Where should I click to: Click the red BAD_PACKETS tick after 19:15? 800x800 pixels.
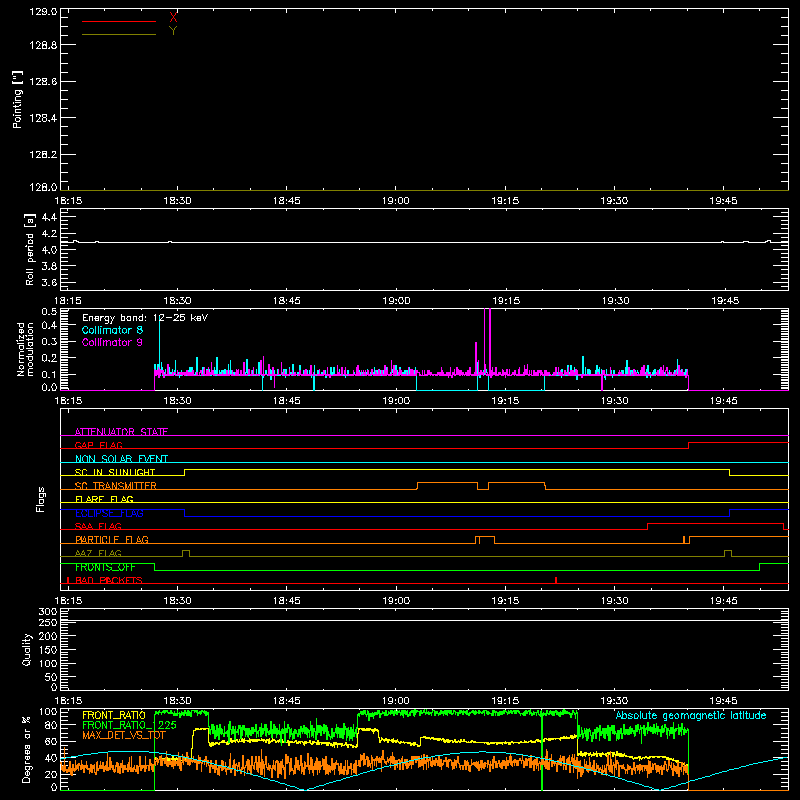[x=556, y=580]
